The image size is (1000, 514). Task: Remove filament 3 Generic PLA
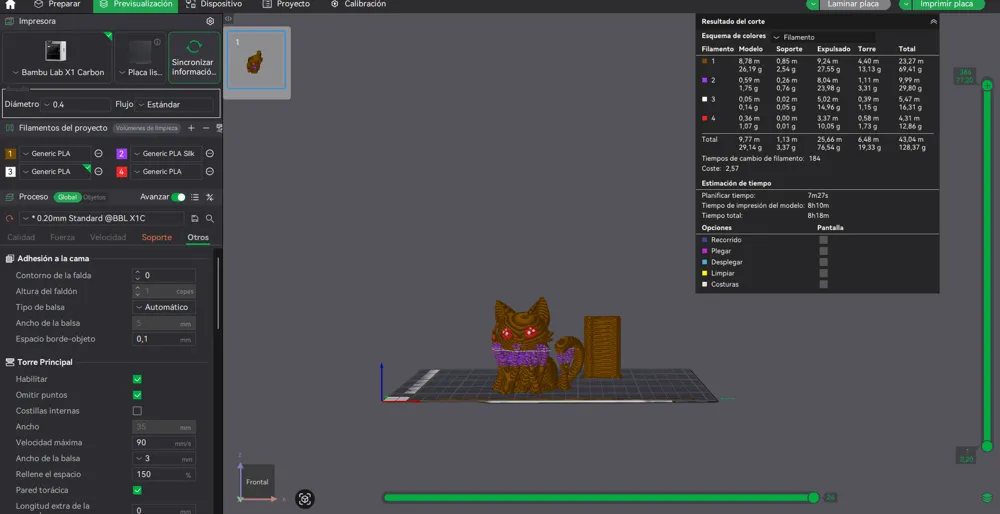click(x=98, y=172)
